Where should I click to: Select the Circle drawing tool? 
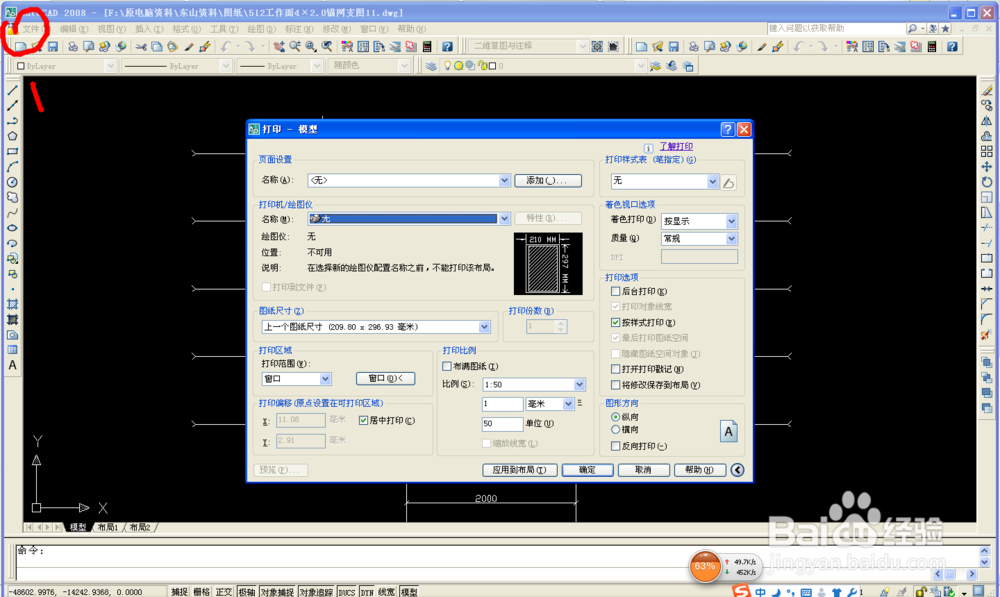coord(12,182)
